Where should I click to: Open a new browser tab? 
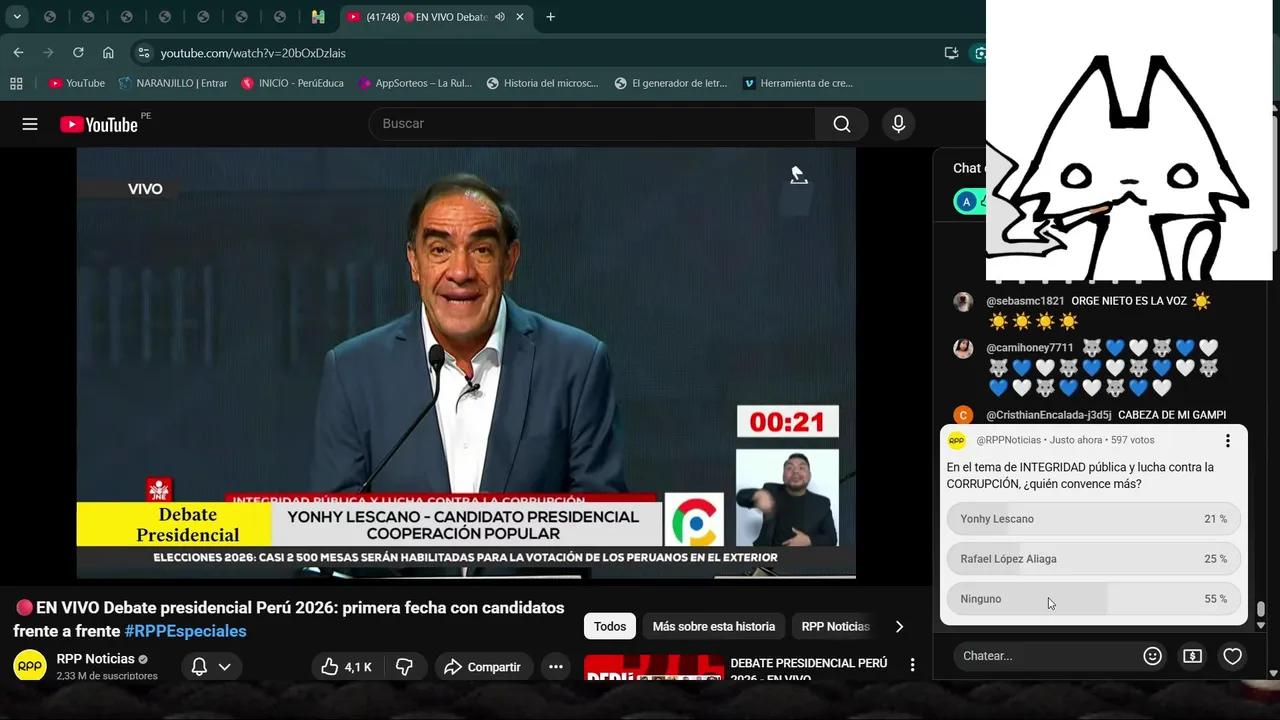coord(550,17)
